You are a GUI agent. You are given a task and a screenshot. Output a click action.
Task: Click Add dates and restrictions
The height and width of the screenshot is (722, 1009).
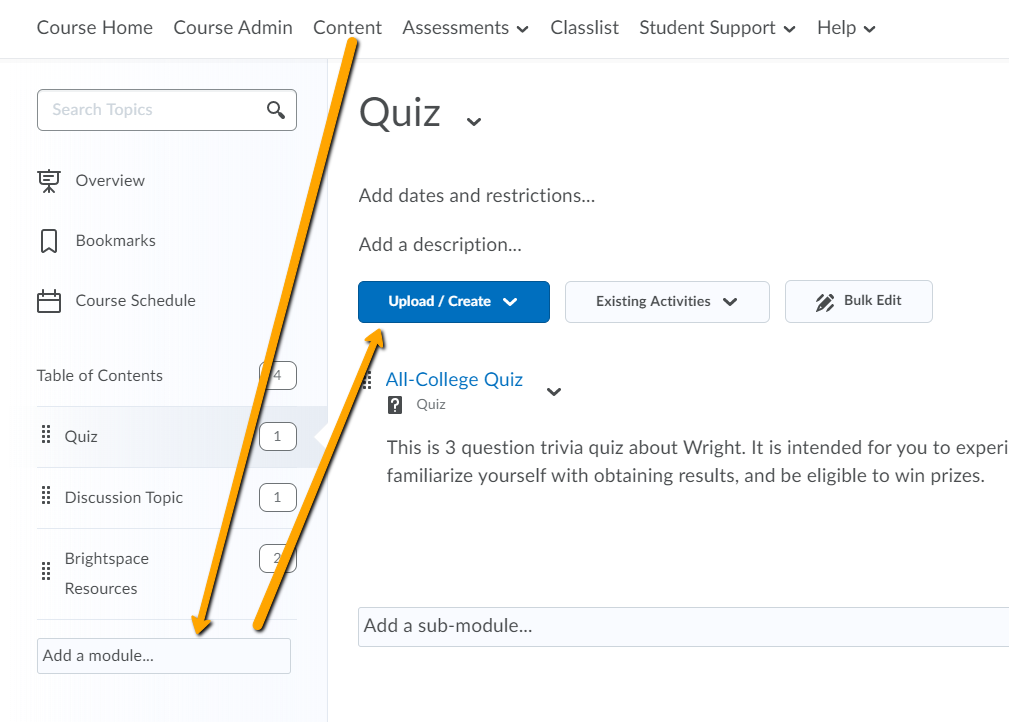(x=476, y=195)
